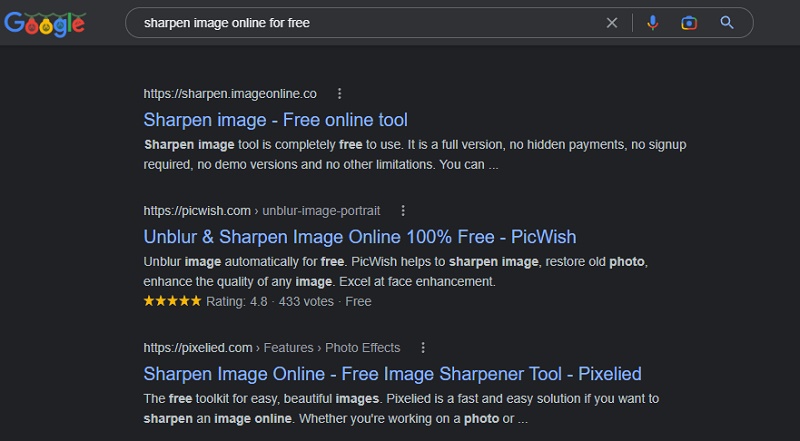Open three-dot menu beside pixelied.com result
The image size is (800, 441).
click(x=423, y=348)
